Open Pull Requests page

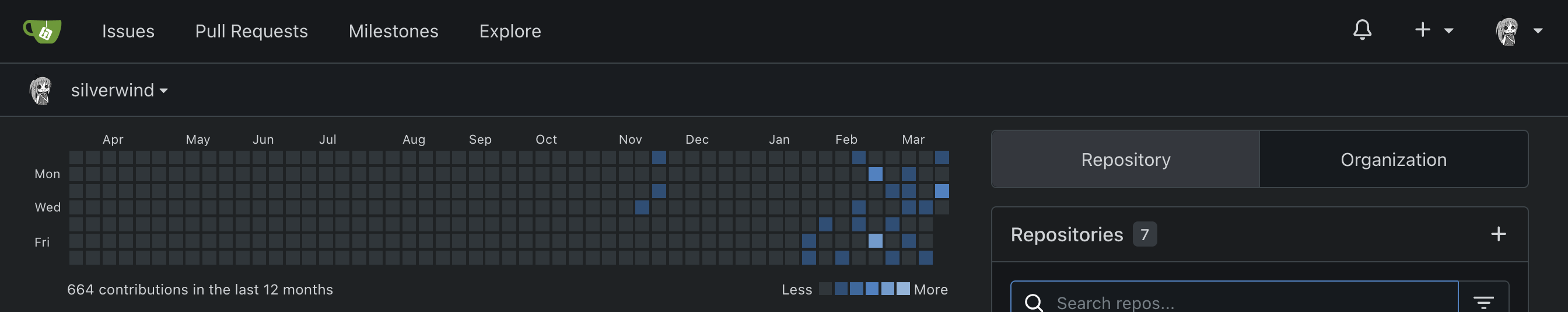tap(251, 31)
